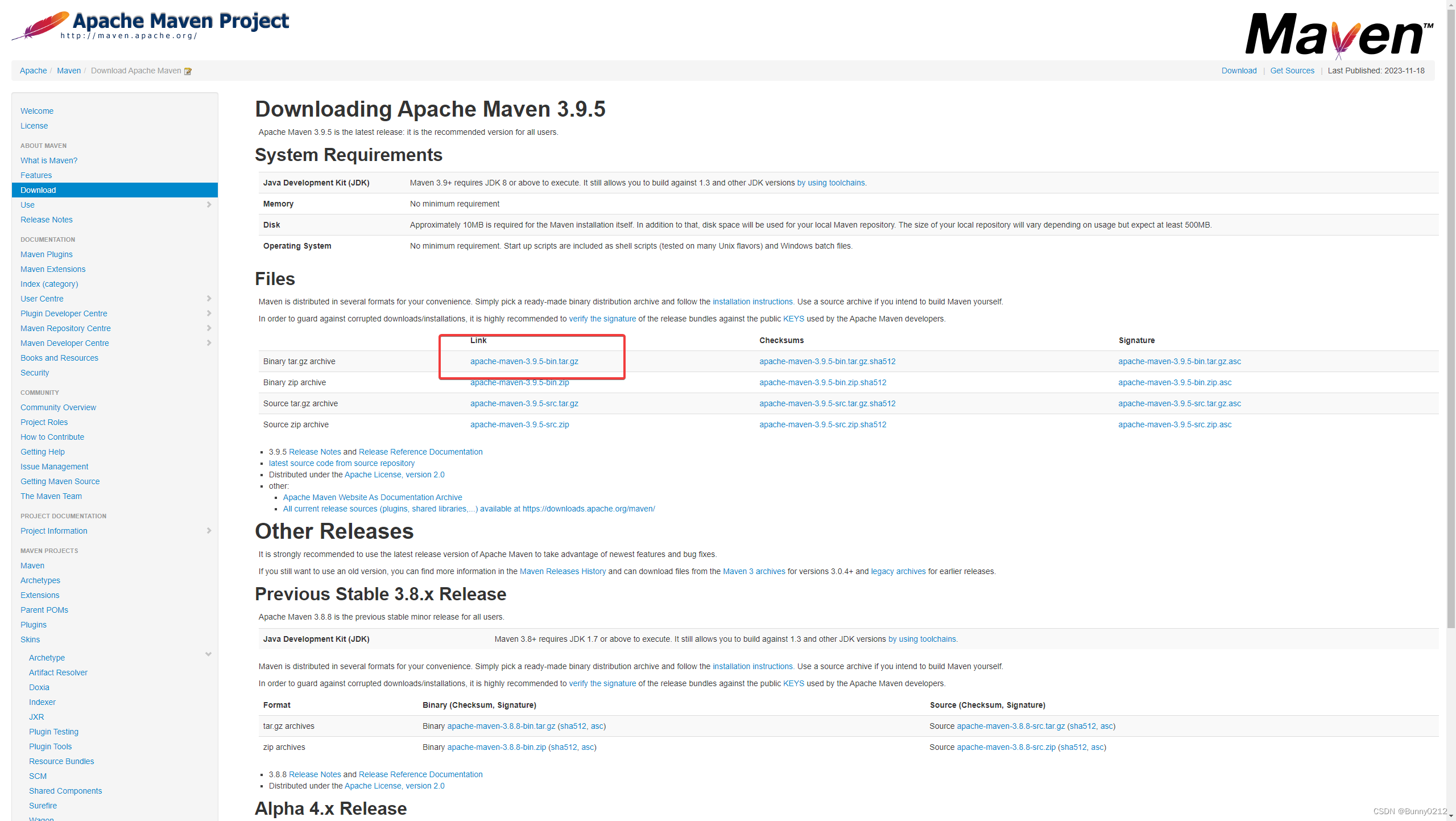Open Apache Maven Website As Documentation Archive
The height and width of the screenshot is (821, 1456).
tap(373, 497)
